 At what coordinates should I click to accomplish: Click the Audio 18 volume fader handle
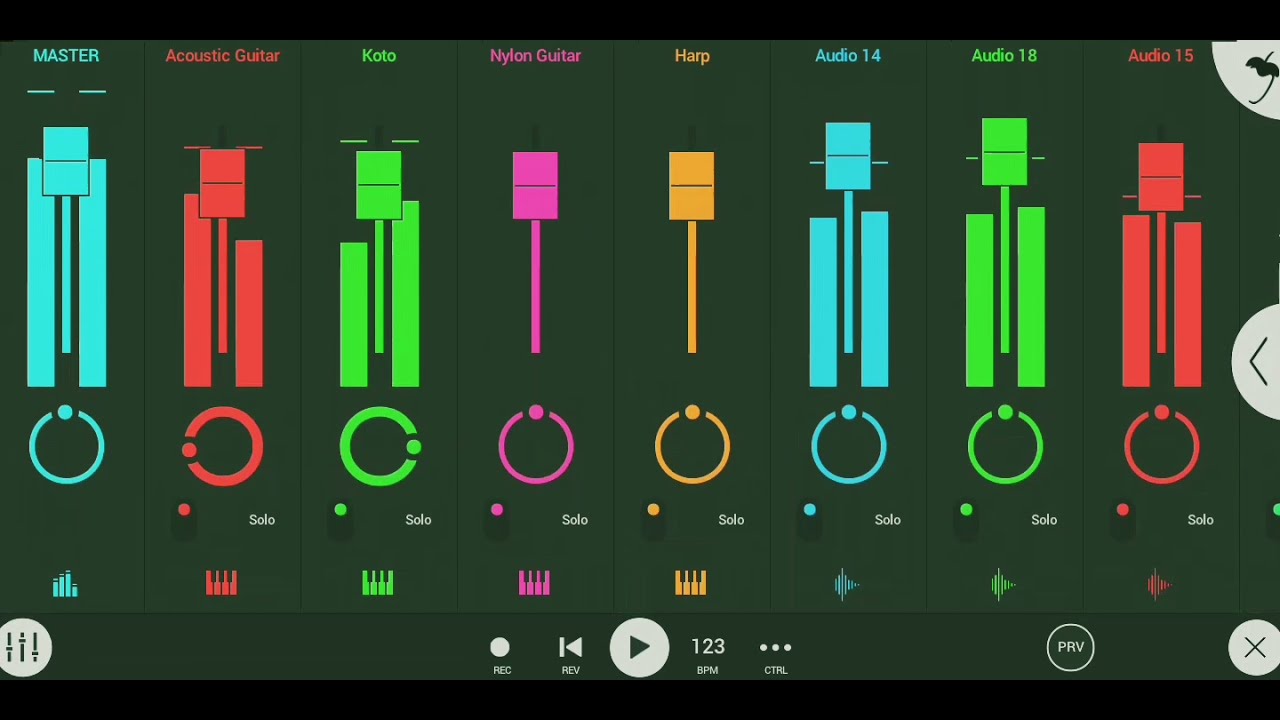point(1004,152)
